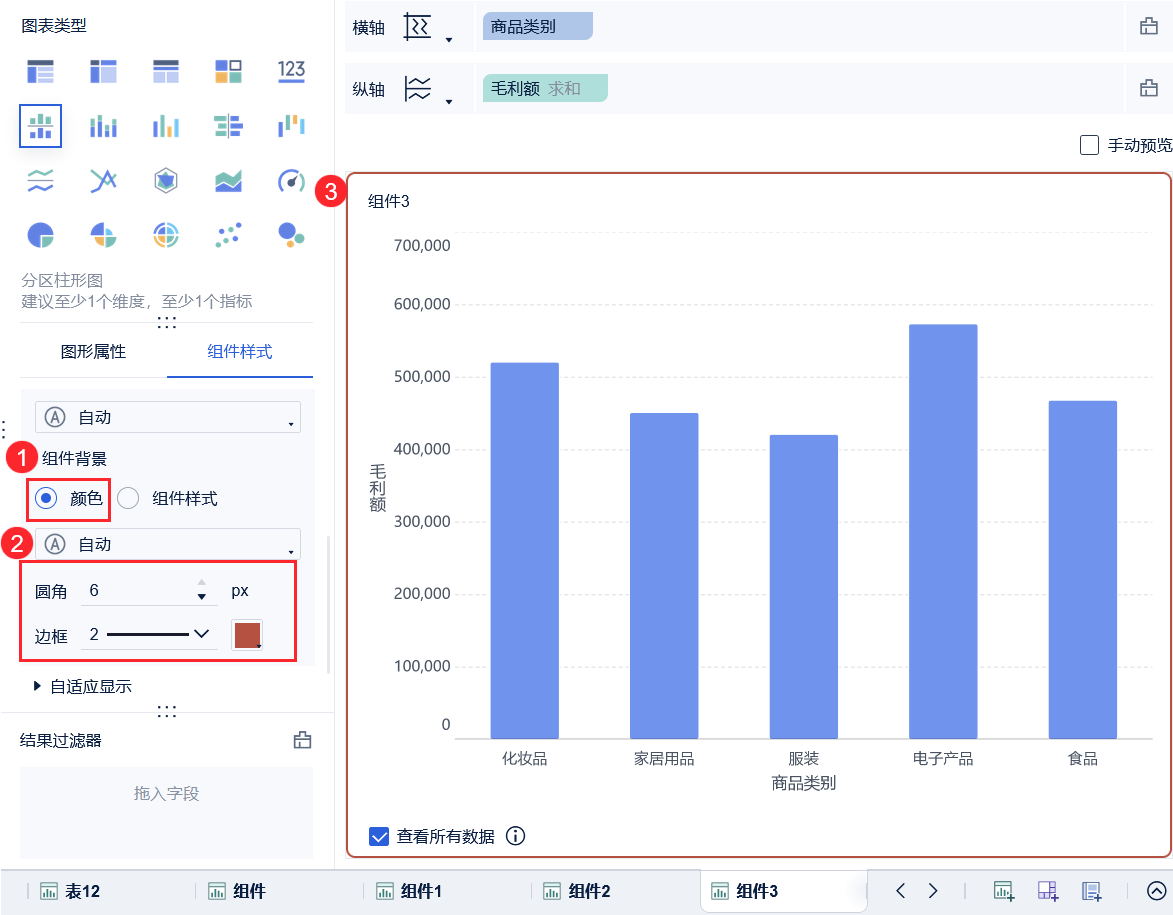Screen dimensions: 1173x915
Task: Go to next tabs with right arrow
Action: (x=932, y=890)
